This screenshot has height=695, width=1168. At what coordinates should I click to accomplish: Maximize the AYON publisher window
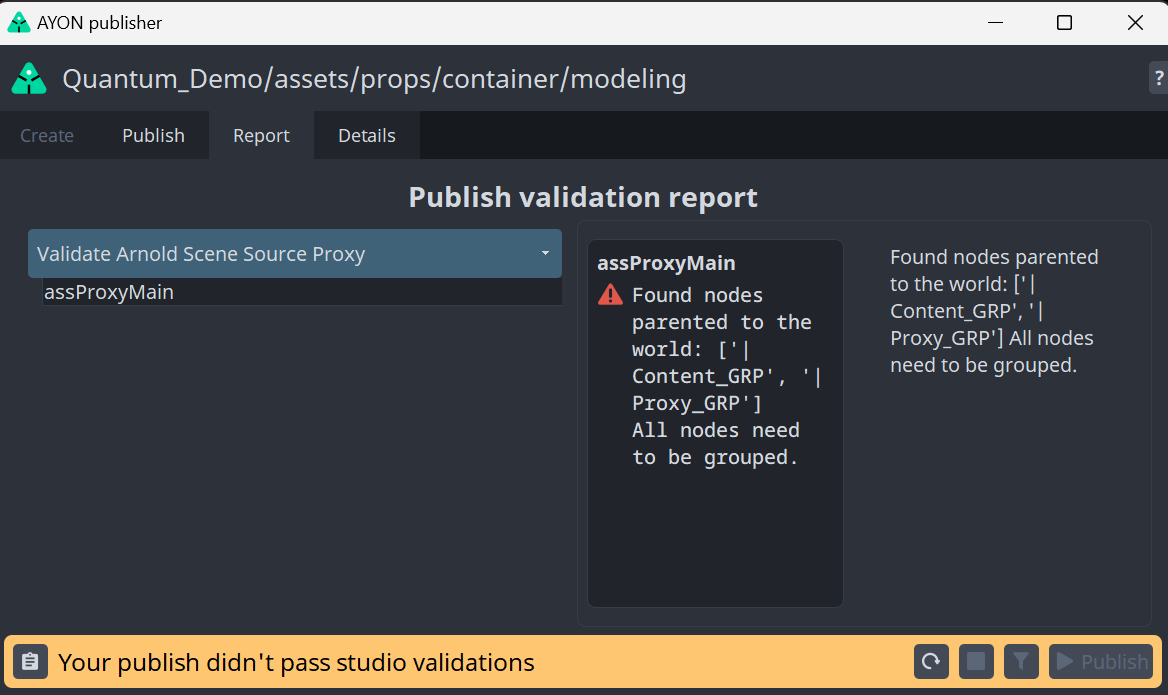coord(1064,22)
